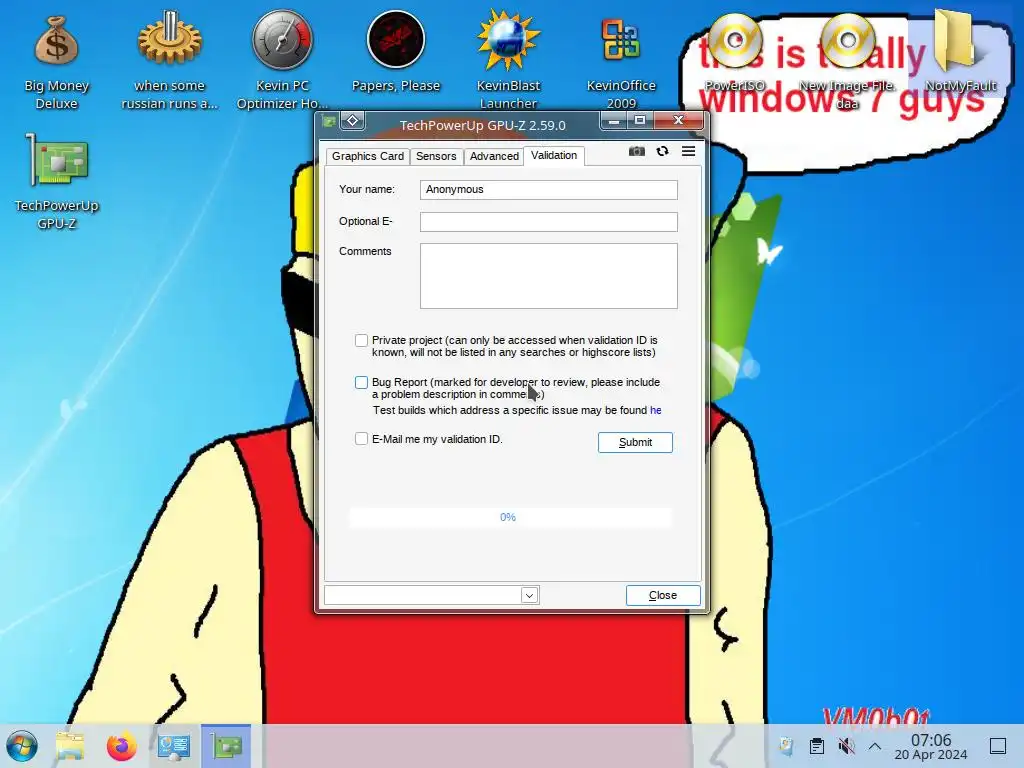Switch to the Graphics Card tab
The width and height of the screenshot is (1024, 768).
click(368, 156)
